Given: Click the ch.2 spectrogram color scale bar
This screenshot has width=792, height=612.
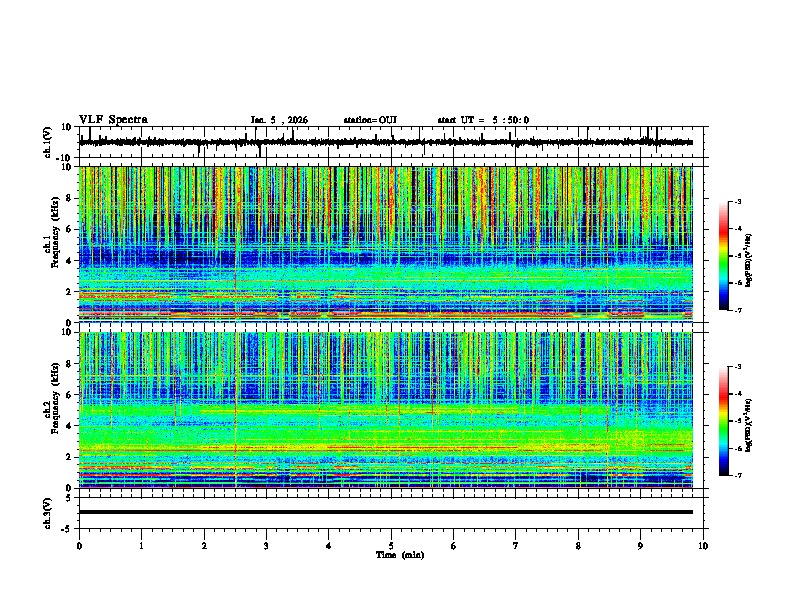Looking at the screenshot, I should pos(723,421).
